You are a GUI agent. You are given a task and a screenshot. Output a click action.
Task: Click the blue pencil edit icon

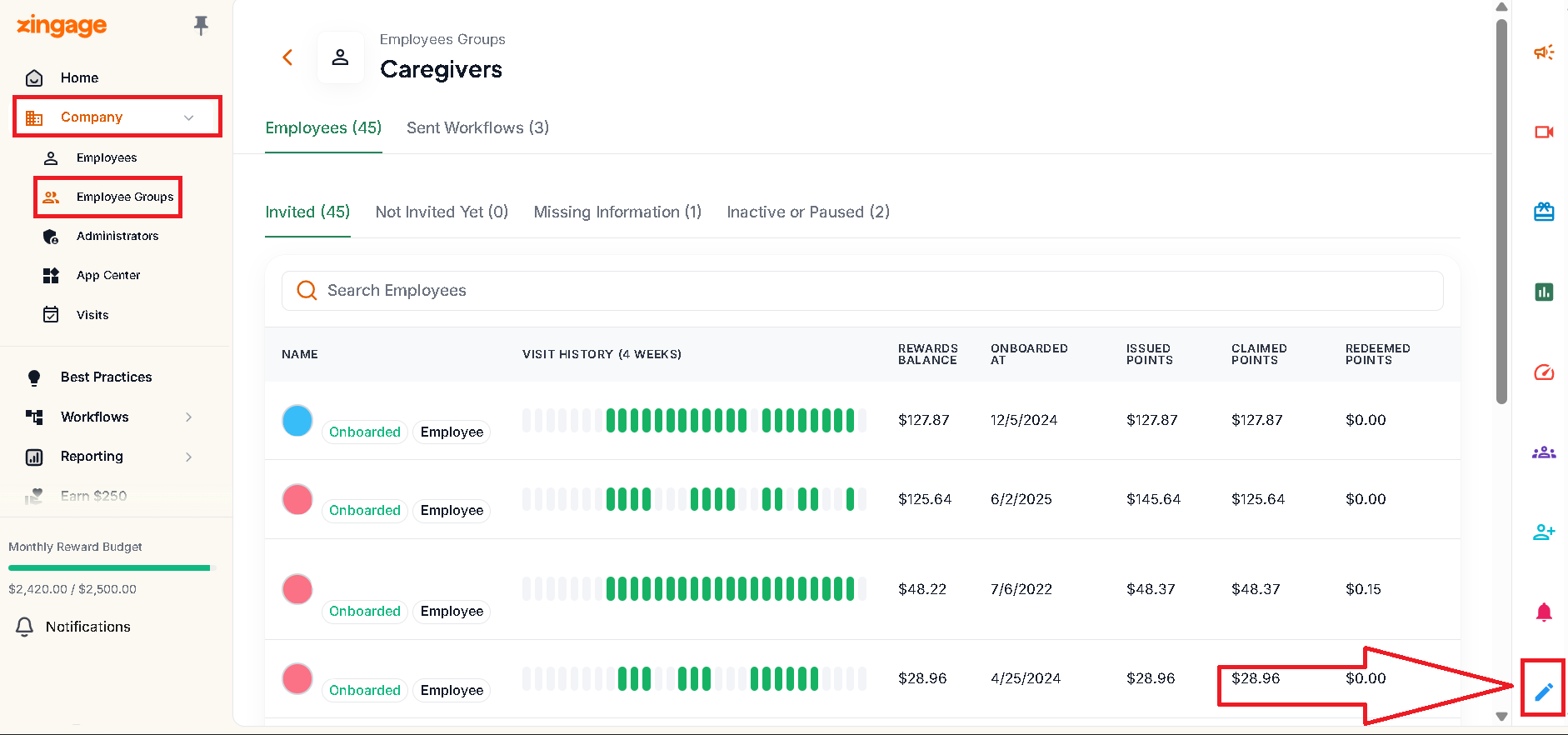1544,692
